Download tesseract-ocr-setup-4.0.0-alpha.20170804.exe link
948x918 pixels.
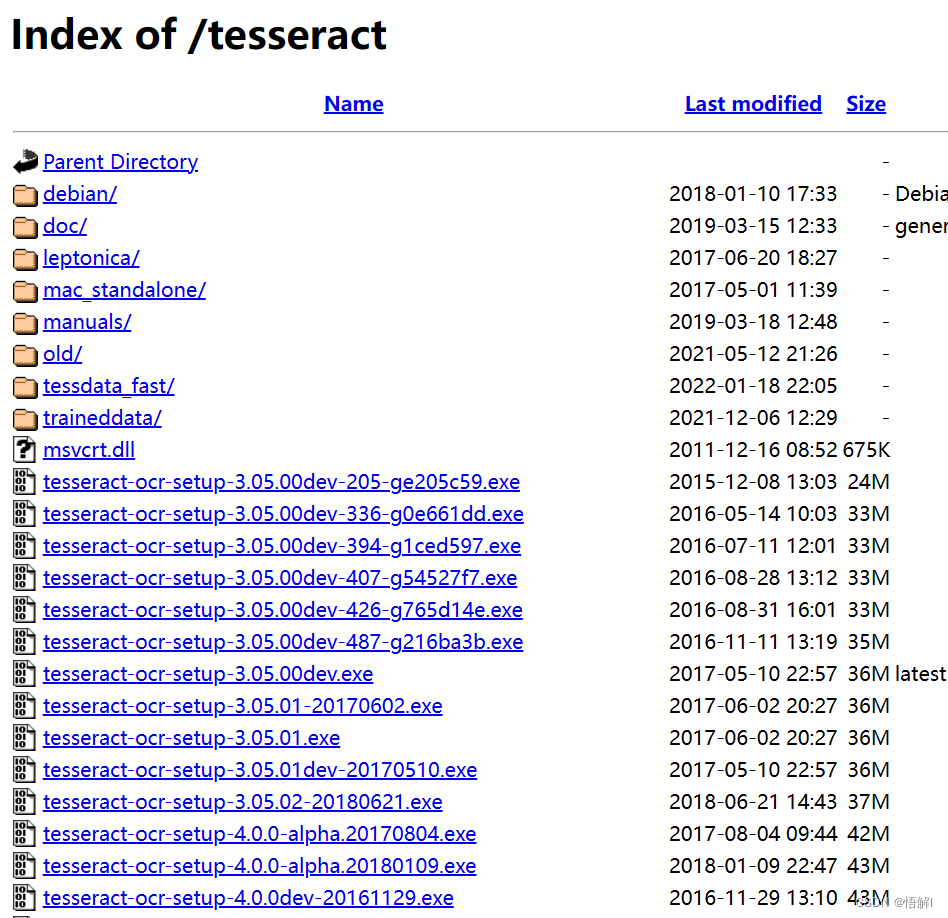tap(260, 835)
